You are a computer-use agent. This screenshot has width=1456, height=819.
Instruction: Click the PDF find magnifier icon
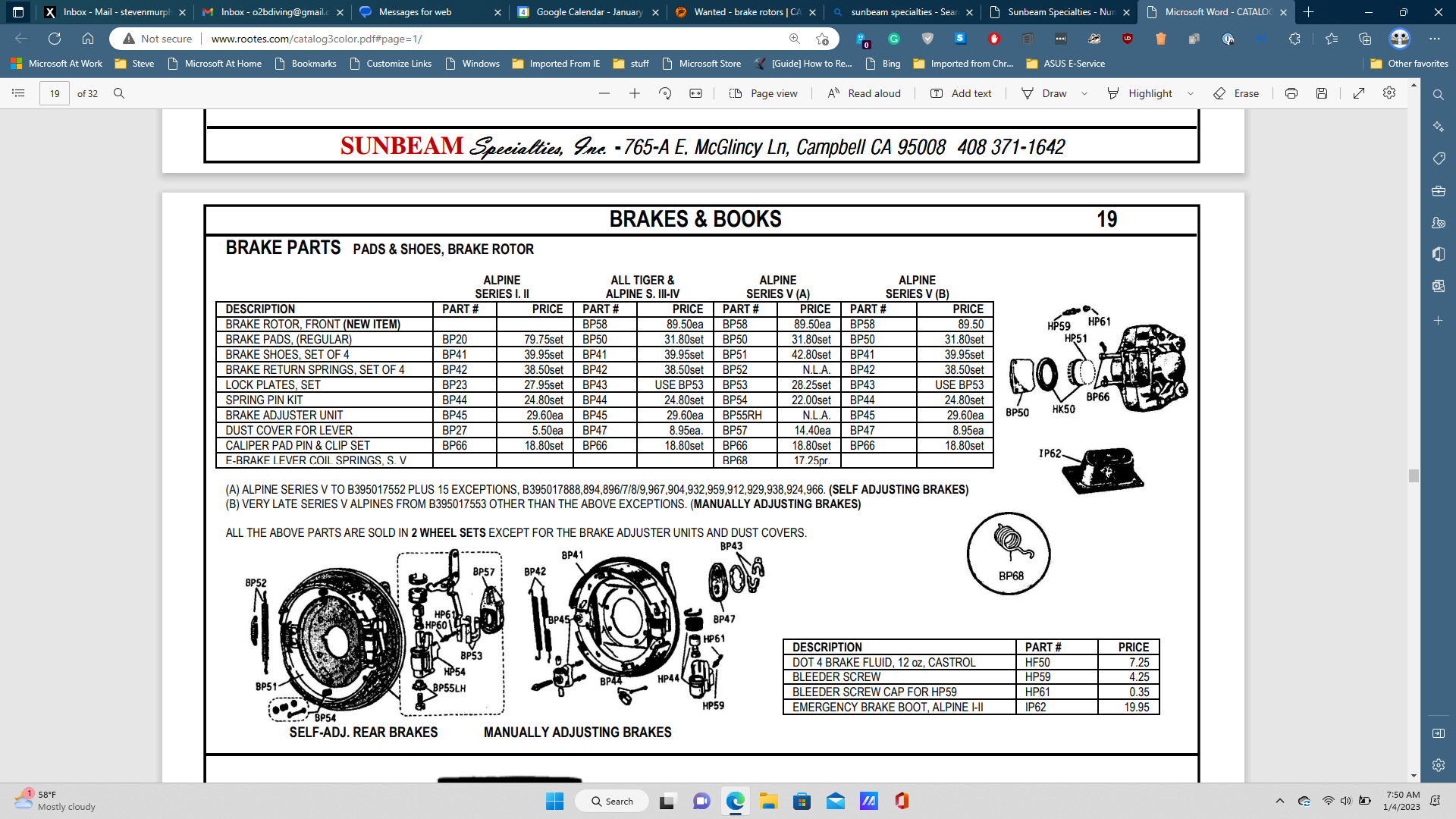click(x=119, y=93)
